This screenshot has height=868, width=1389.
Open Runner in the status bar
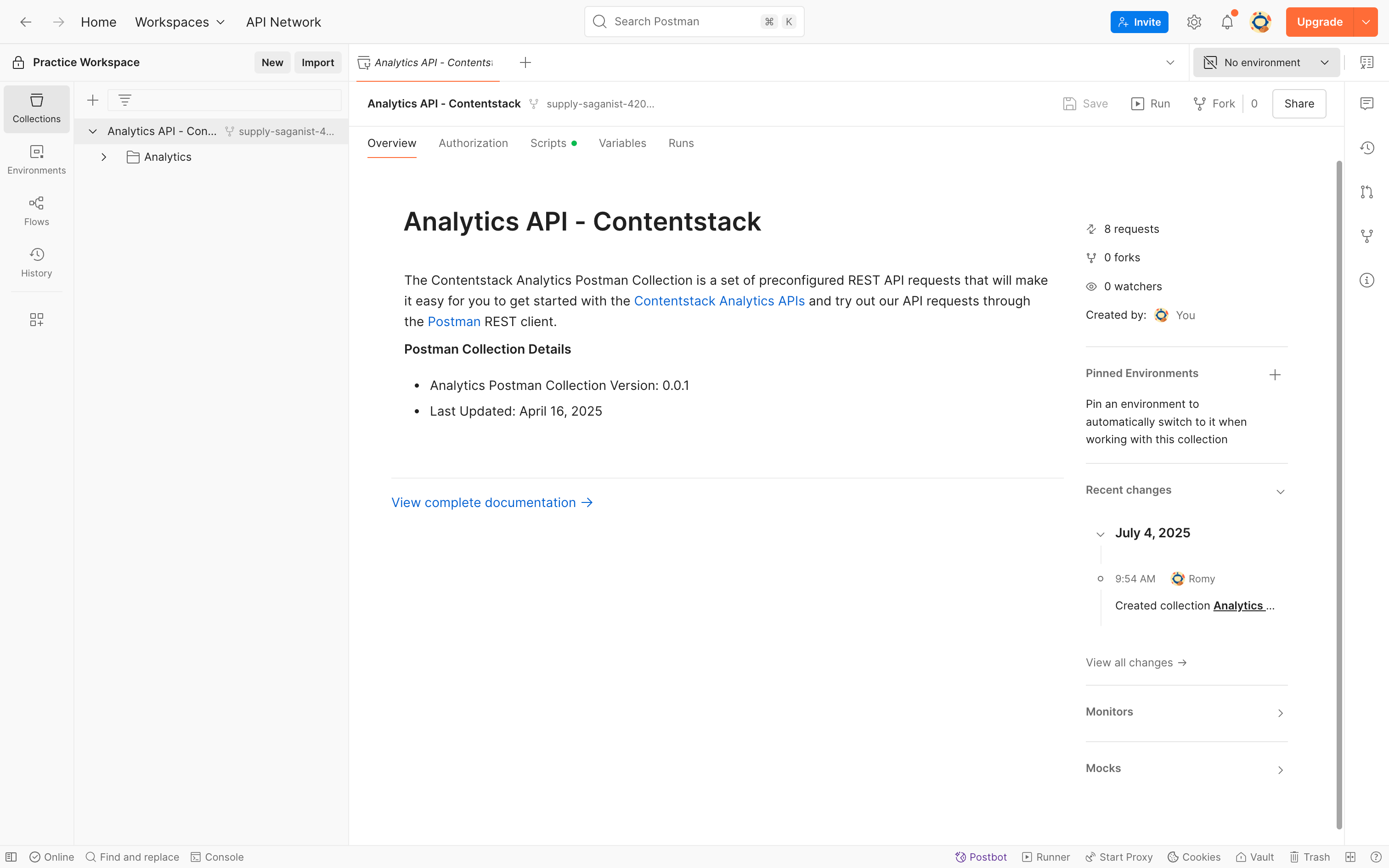tap(1046, 857)
